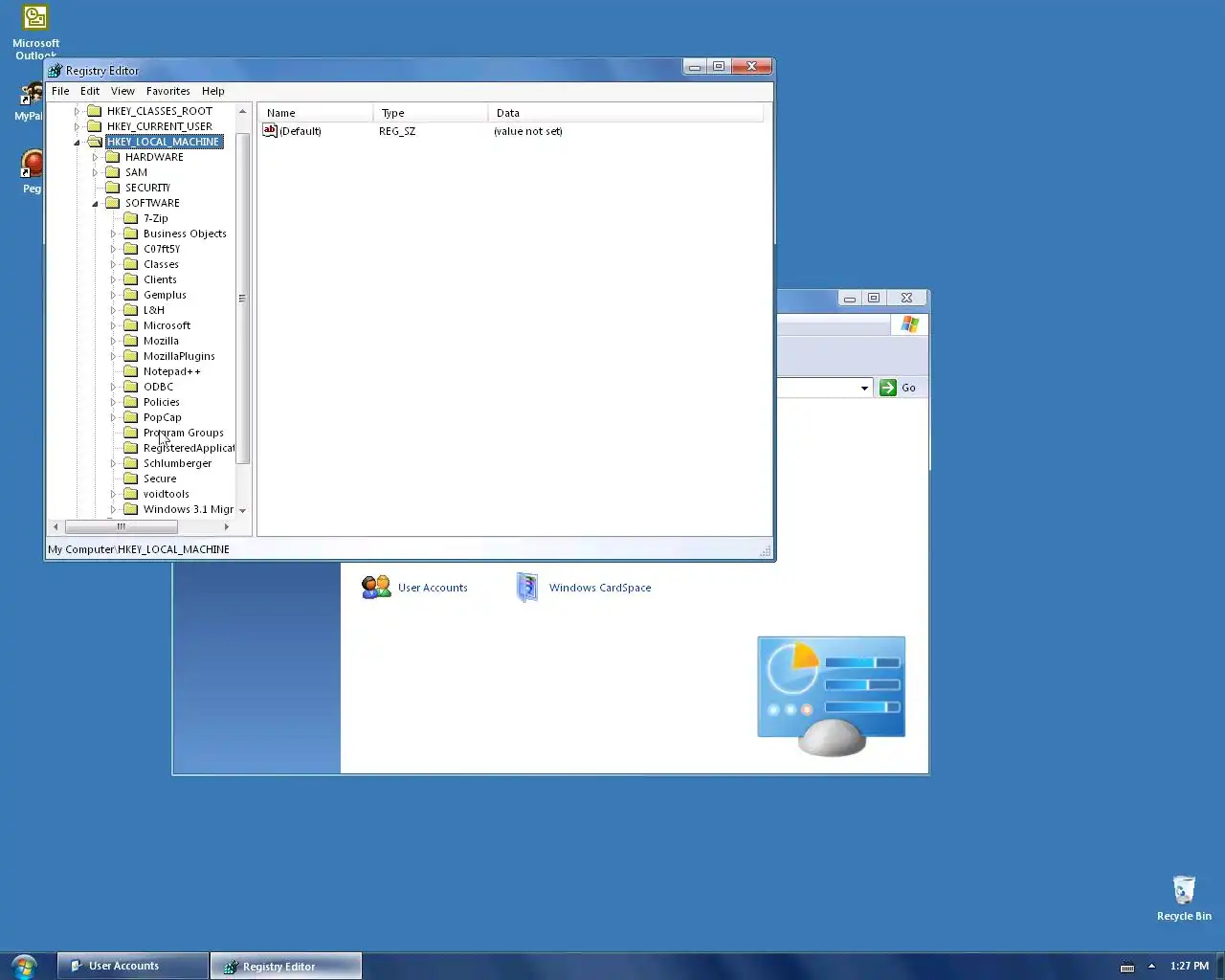Expand the Microsoft key
Viewport: 1225px width, 980px height.
[113, 325]
